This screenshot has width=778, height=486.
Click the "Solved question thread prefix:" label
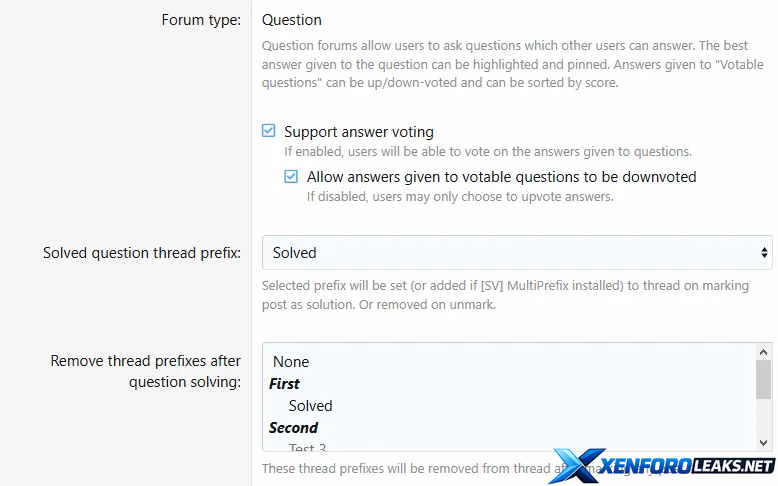142,253
